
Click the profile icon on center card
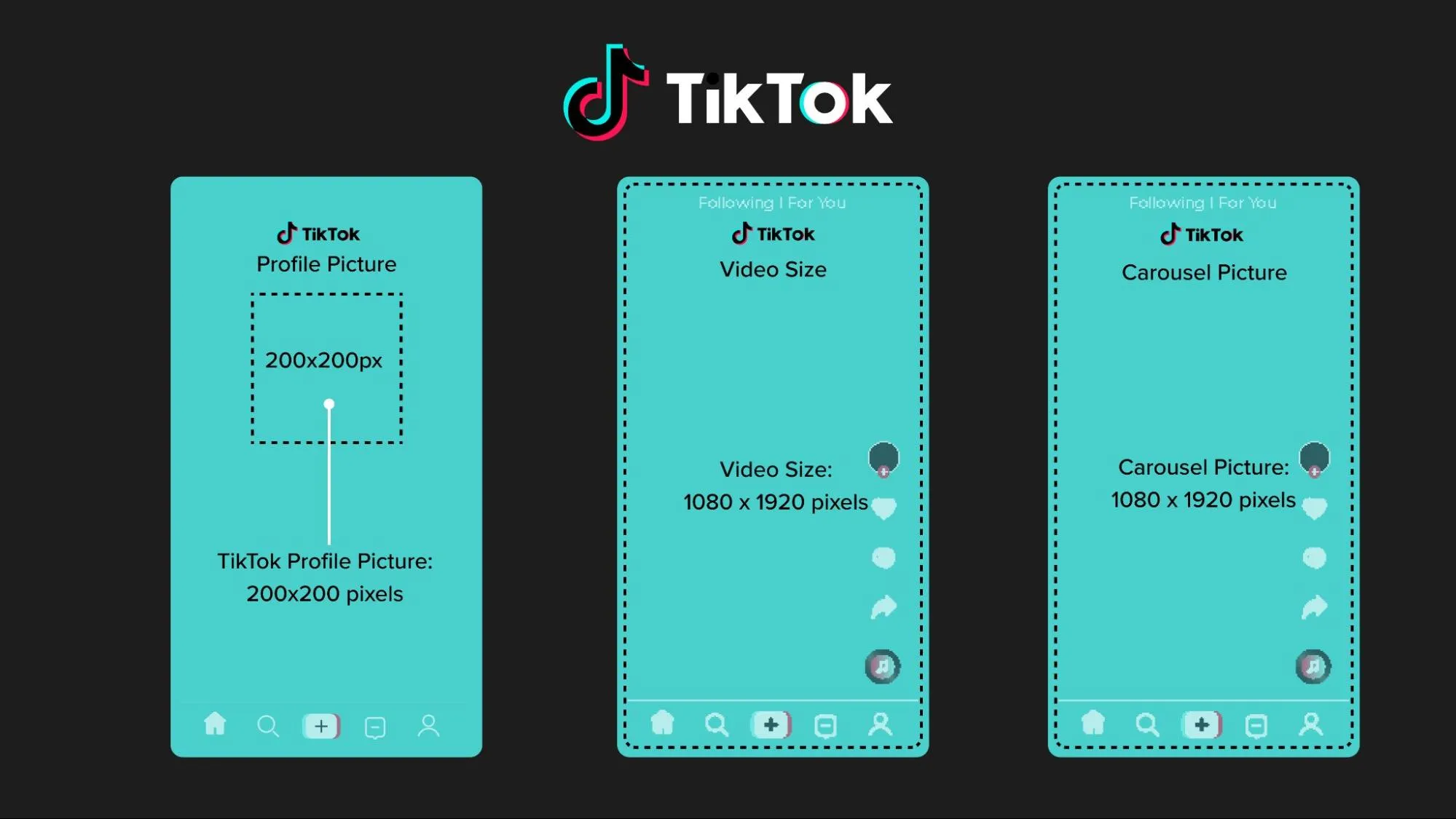coord(879,725)
